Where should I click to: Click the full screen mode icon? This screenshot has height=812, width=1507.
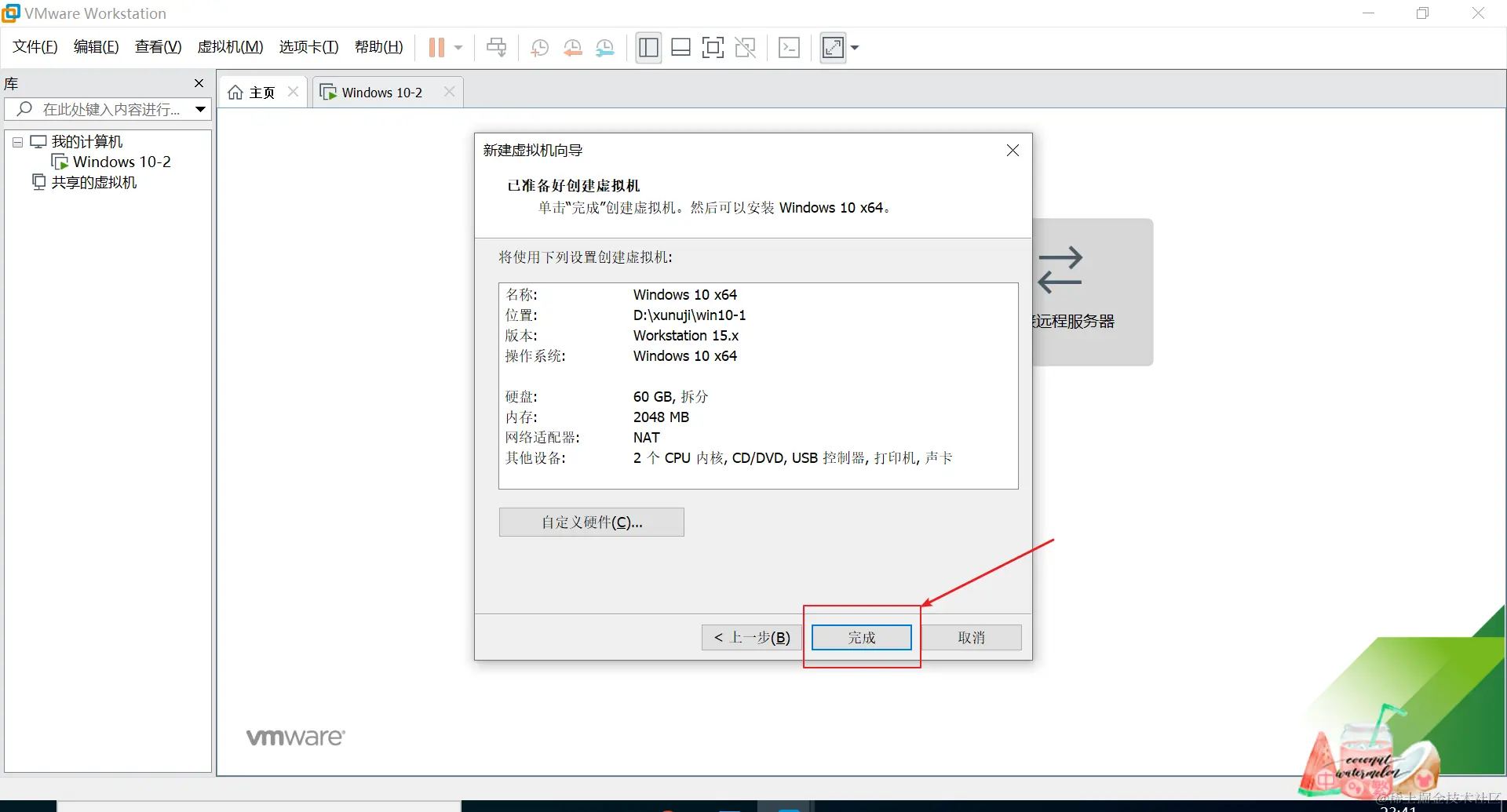coord(713,48)
